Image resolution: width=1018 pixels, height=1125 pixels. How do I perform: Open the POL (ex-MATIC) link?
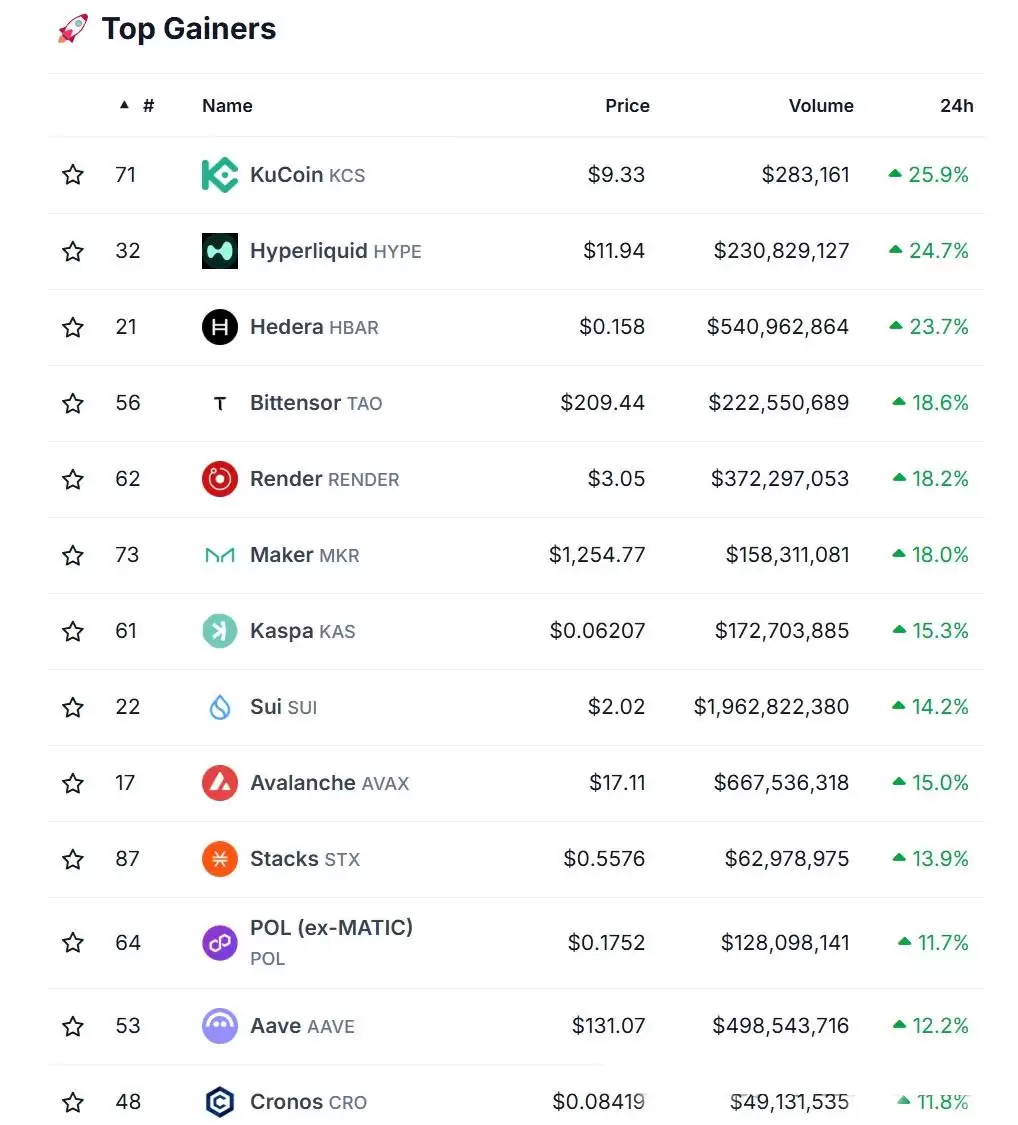[330, 928]
